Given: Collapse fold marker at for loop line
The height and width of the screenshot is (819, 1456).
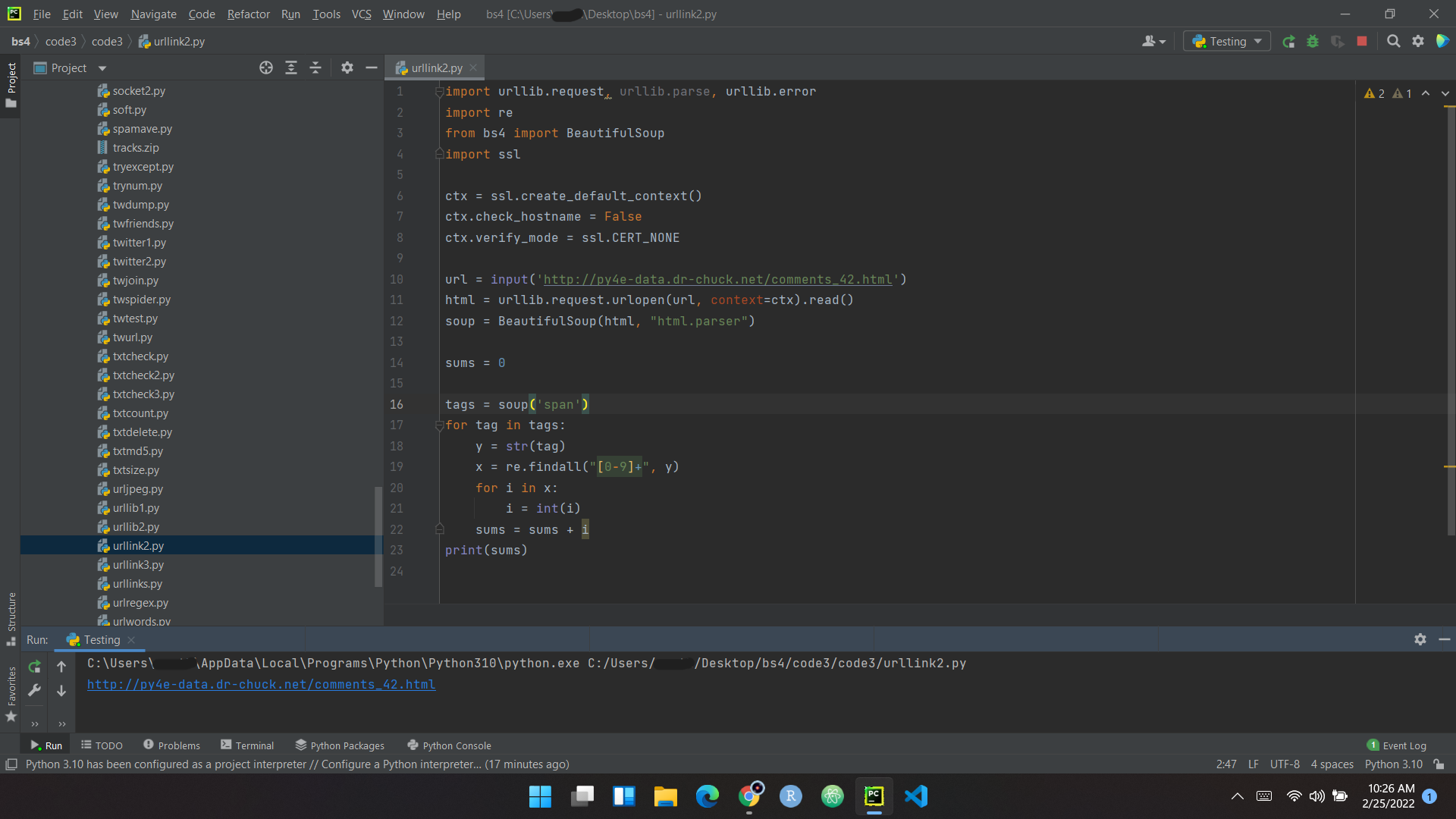Looking at the screenshot, I should click(x=439, y=425).
